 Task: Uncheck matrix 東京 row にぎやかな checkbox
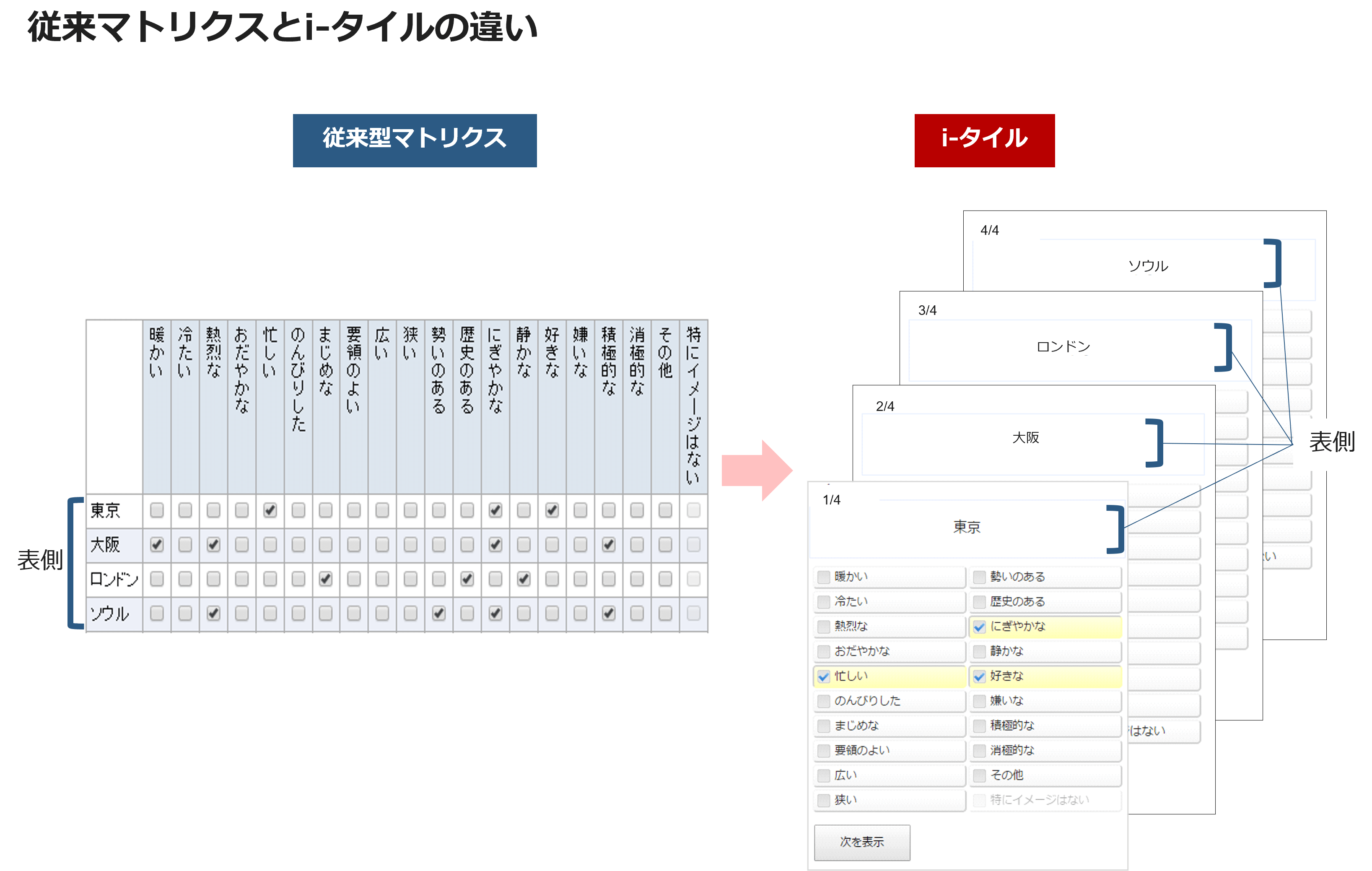click(x=495, y=510)
